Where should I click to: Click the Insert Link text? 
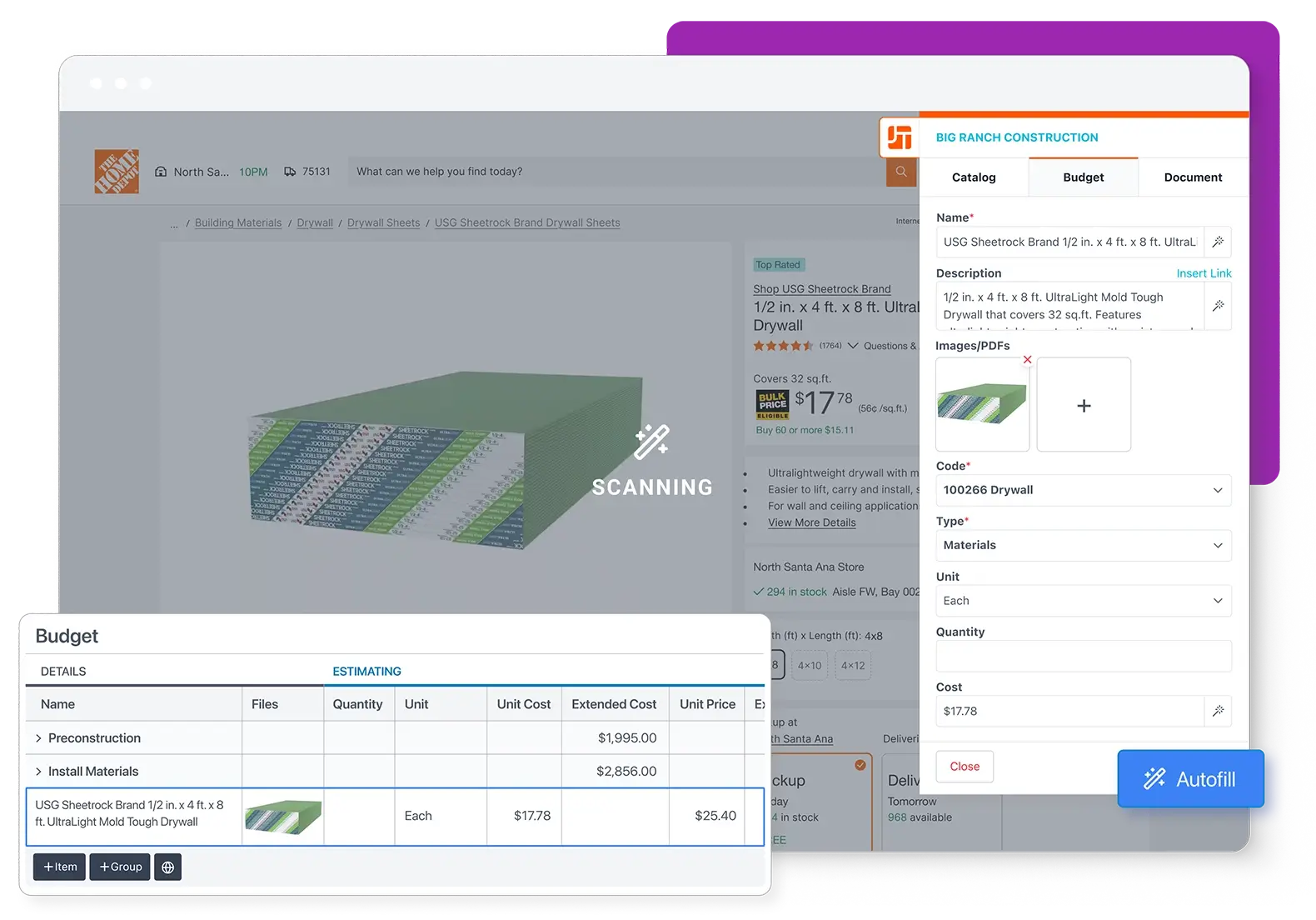pos(1204,273)
